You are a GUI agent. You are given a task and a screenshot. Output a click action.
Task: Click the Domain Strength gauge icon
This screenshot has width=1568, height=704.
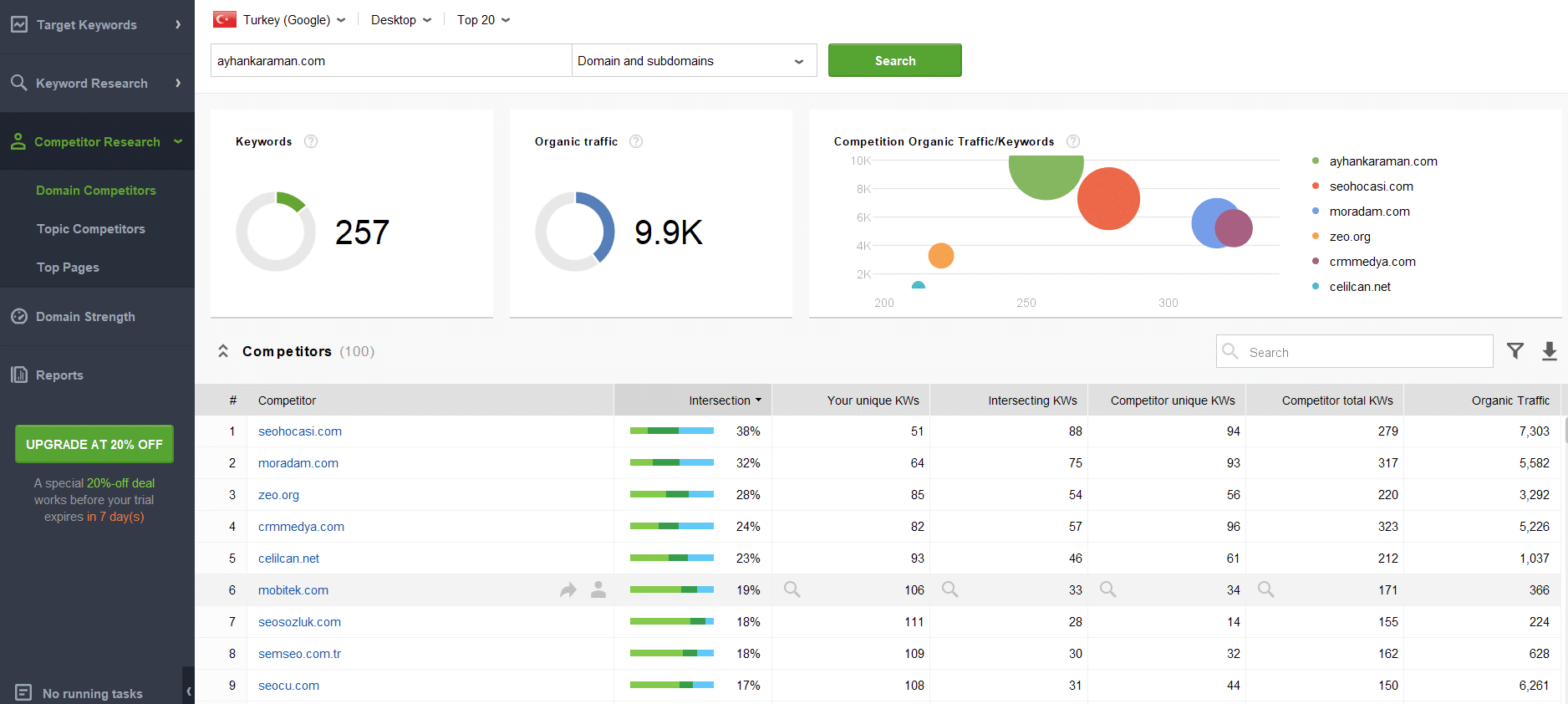tap(19, 316)
